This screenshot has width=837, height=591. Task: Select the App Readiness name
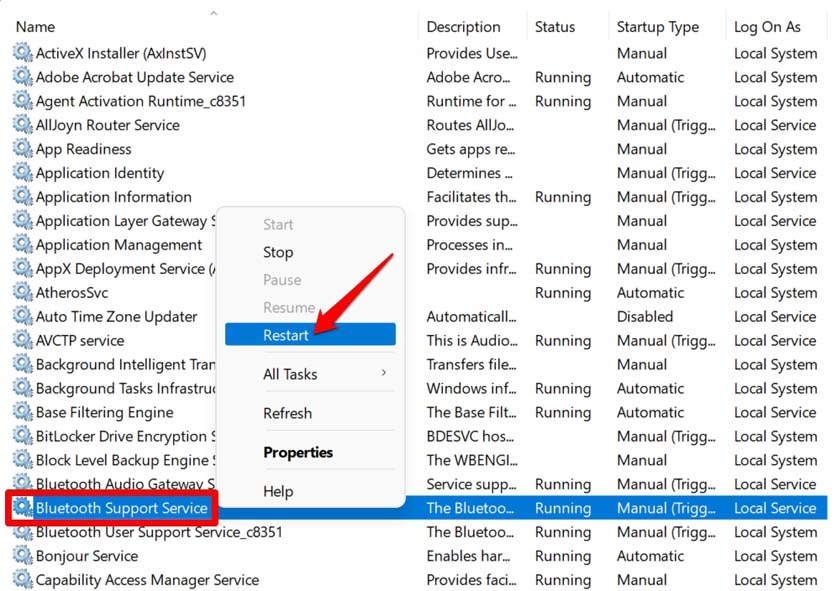pyautogui.click(x=84, y=149)
